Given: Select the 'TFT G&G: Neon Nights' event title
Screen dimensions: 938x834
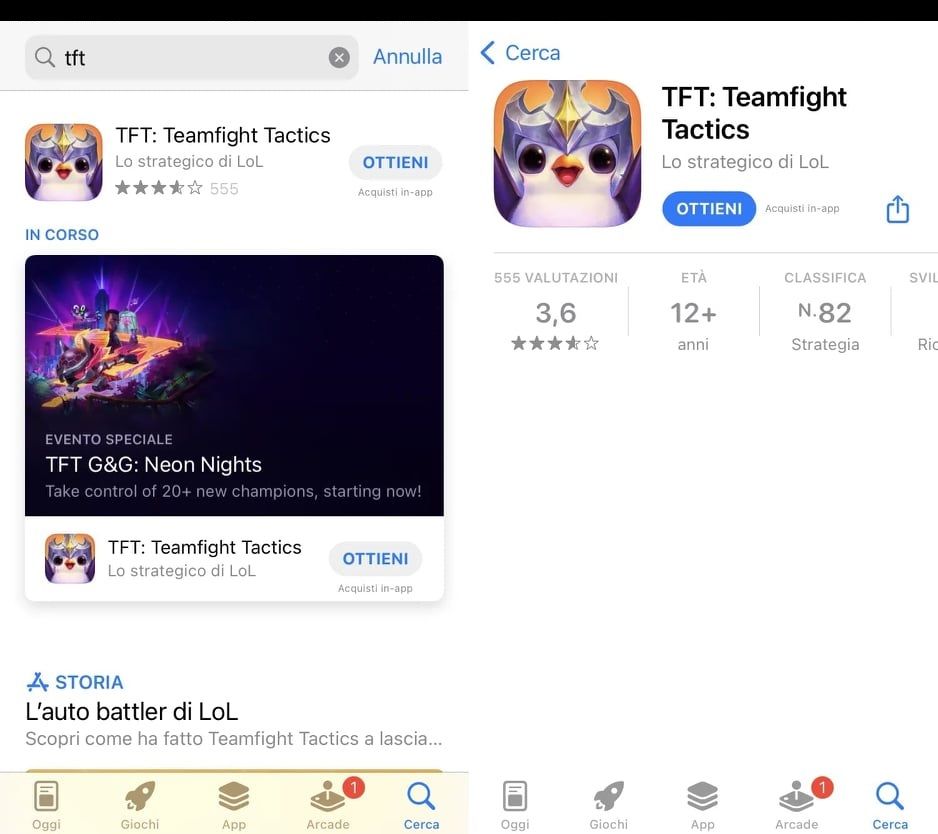Looking at the screenshot, I should pos(154,464).
